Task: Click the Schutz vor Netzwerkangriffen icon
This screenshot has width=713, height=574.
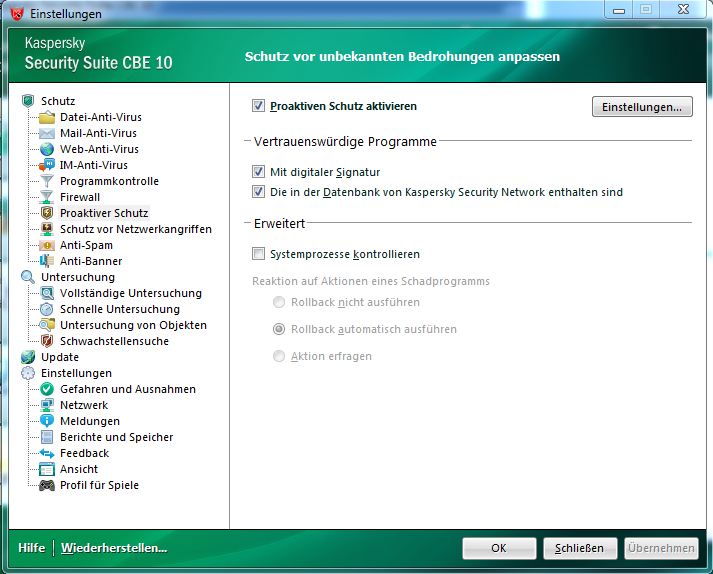Action: click(47, 229)
